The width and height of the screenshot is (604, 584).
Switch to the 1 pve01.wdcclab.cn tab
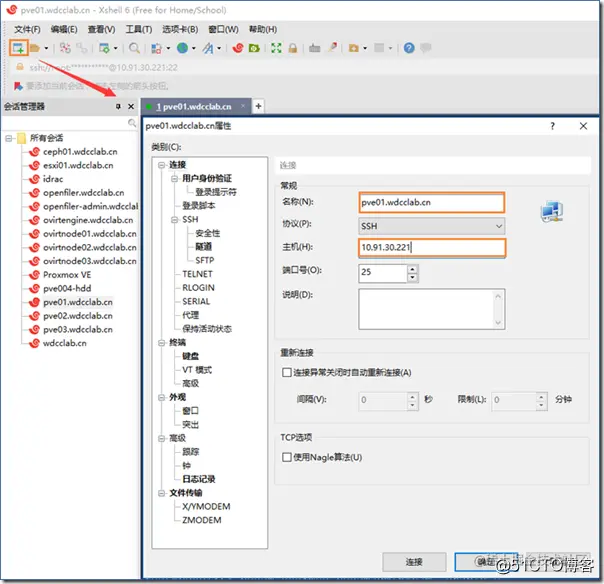click(196, 106)
